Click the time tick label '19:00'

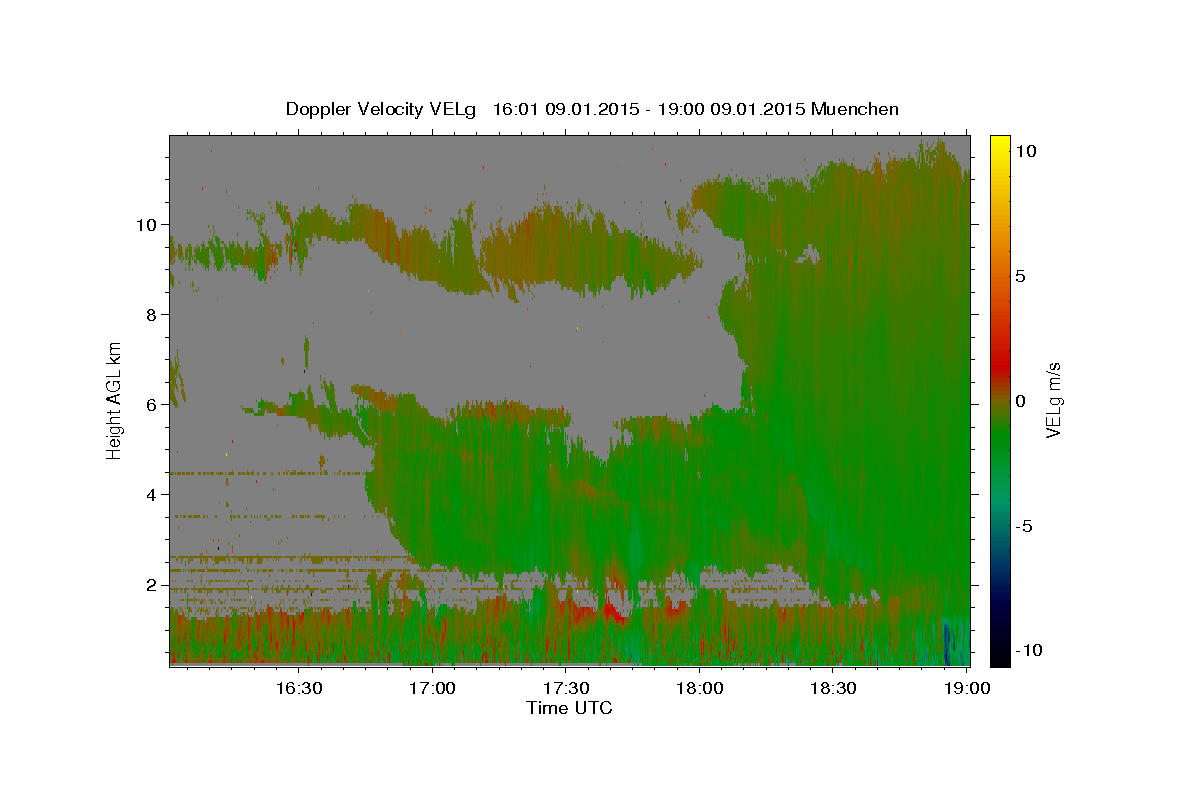966,688
